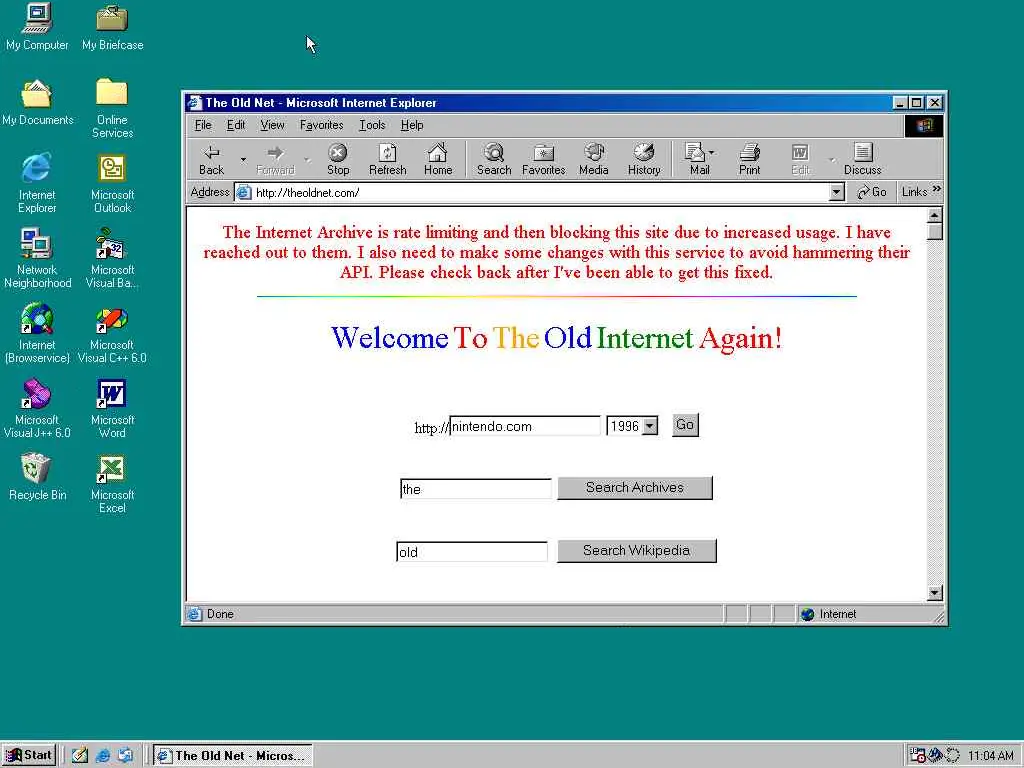Select Microsoft Visual C++ 6.0 shortcut
The image size is (1024, 768).
[x=112, y=334]
